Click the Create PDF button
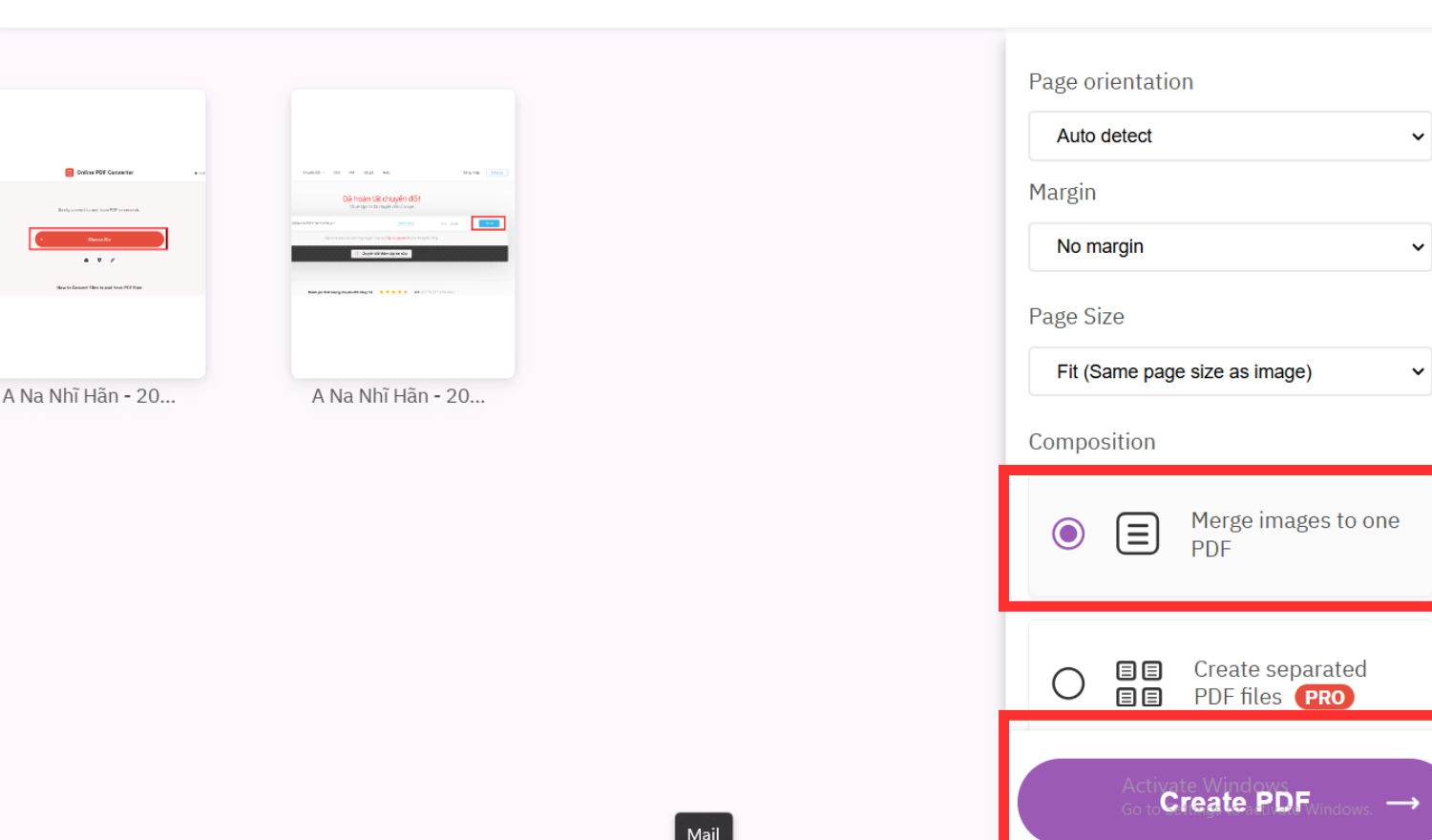This screenshot has width=1432, height=840. point(1225,800)
